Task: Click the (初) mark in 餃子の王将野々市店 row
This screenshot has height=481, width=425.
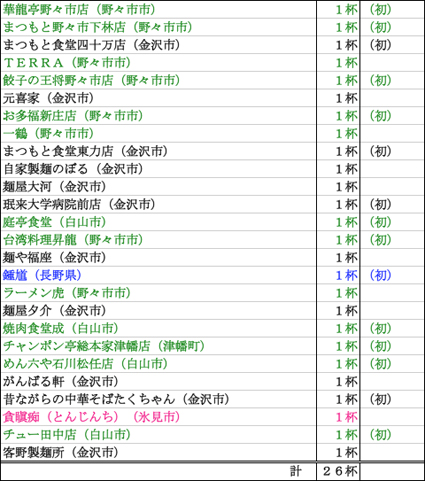Action: tap(380, 80)
